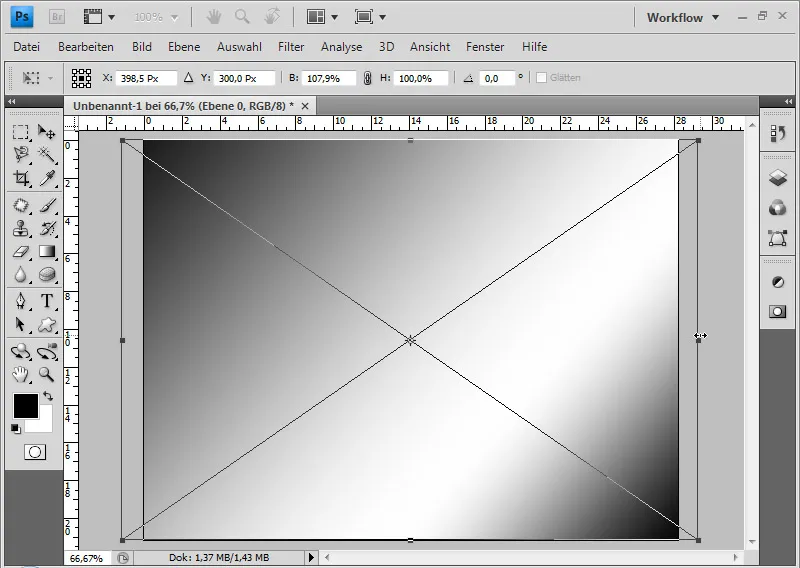
Task: Select the Eraser tool
Action: [x=20, y=252]
